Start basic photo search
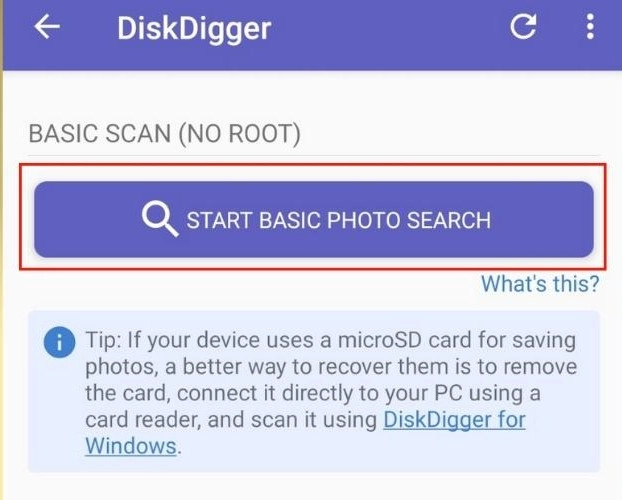 [314, 219]
